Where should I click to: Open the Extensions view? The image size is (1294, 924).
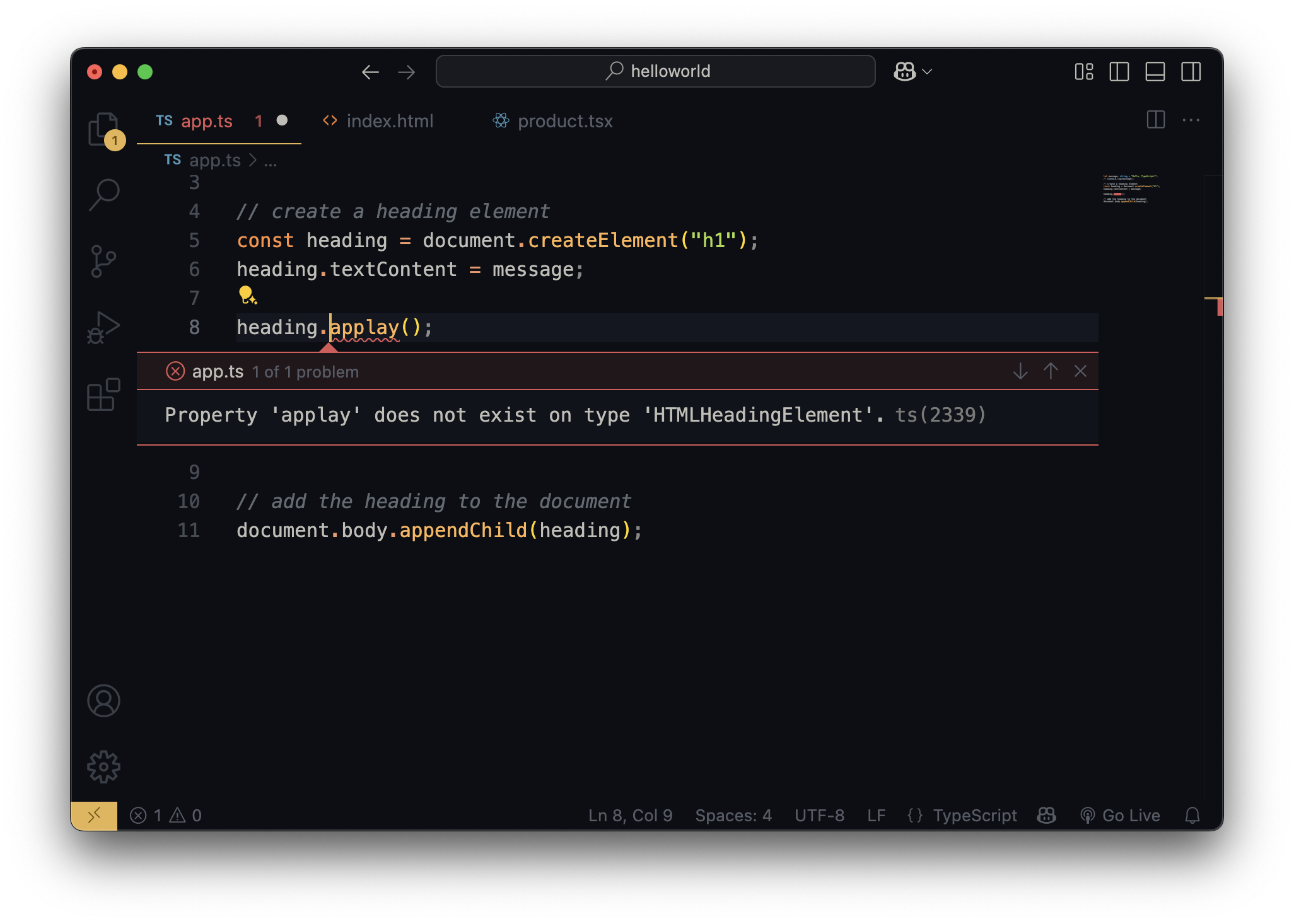click(x=103, y=395)
